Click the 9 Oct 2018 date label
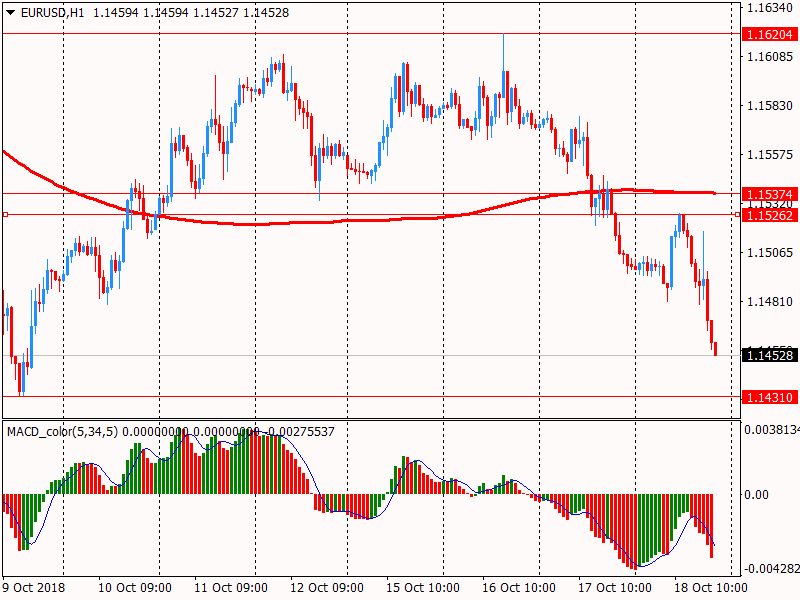The image size is (800, 600). pos(33,588)
